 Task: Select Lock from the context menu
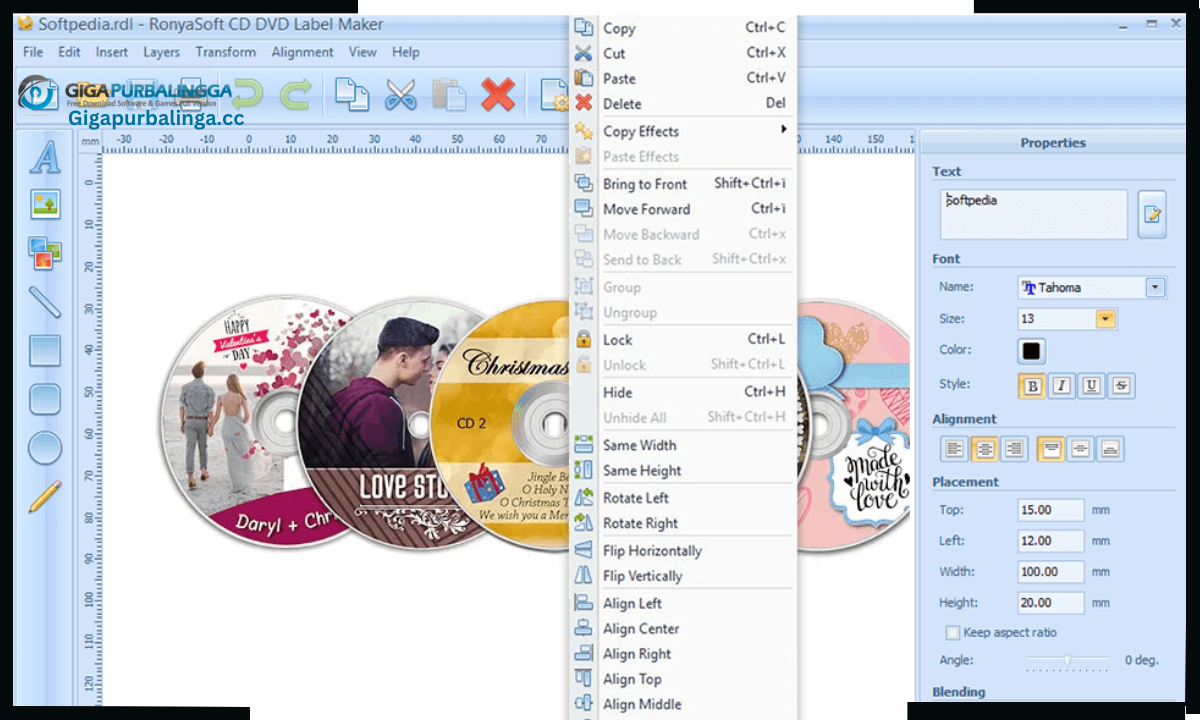(x=683, y=340)
